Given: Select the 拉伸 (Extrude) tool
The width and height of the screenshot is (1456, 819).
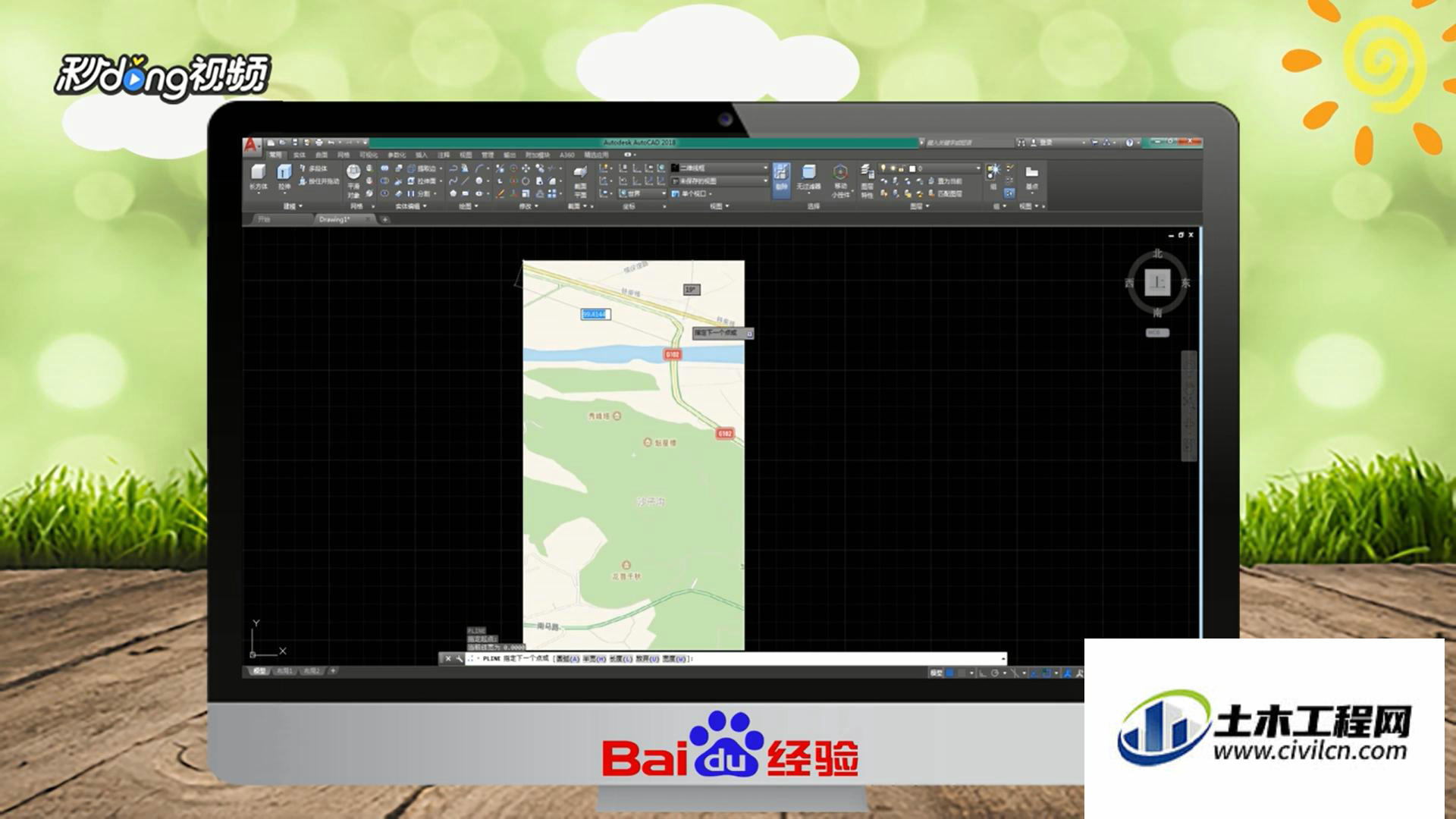Looking at the screenshot, I should (x=284, y=178).
